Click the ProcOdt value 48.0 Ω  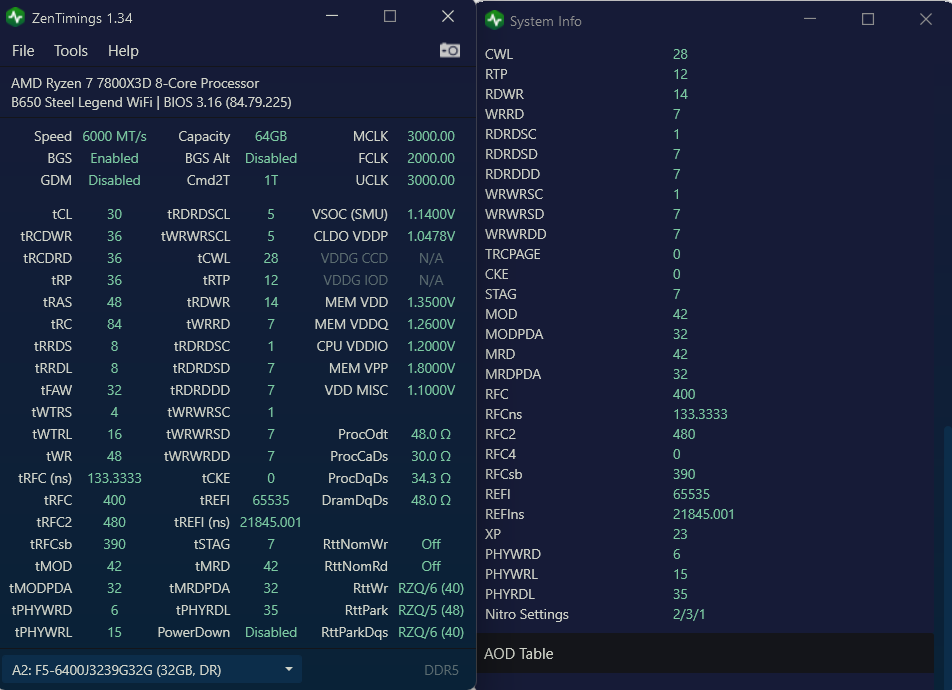coord(430,434)
